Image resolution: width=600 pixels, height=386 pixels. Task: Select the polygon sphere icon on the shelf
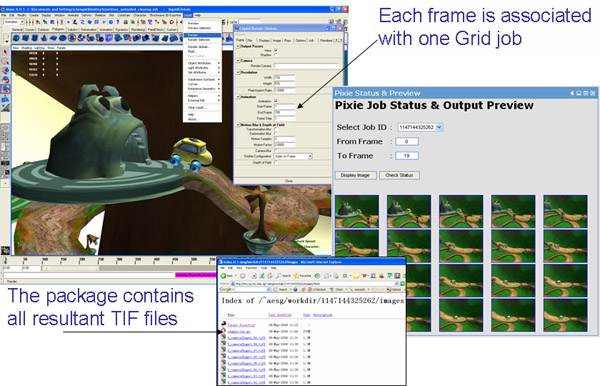click(x=16, y=38)
